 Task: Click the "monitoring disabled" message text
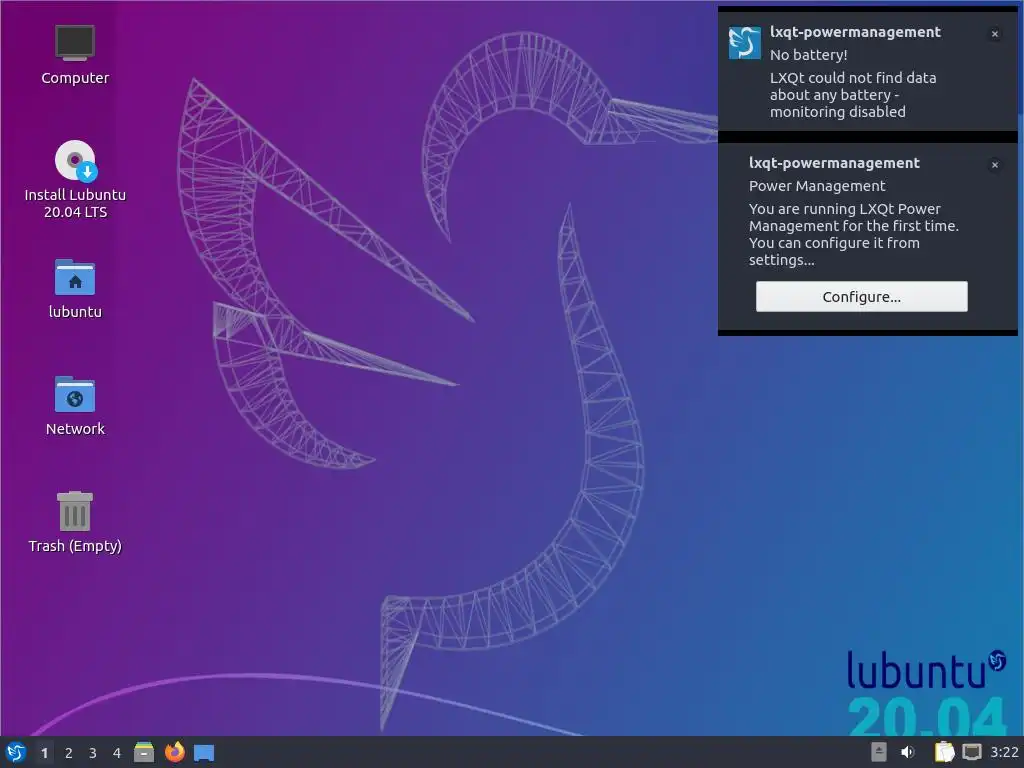click(838, 112)
